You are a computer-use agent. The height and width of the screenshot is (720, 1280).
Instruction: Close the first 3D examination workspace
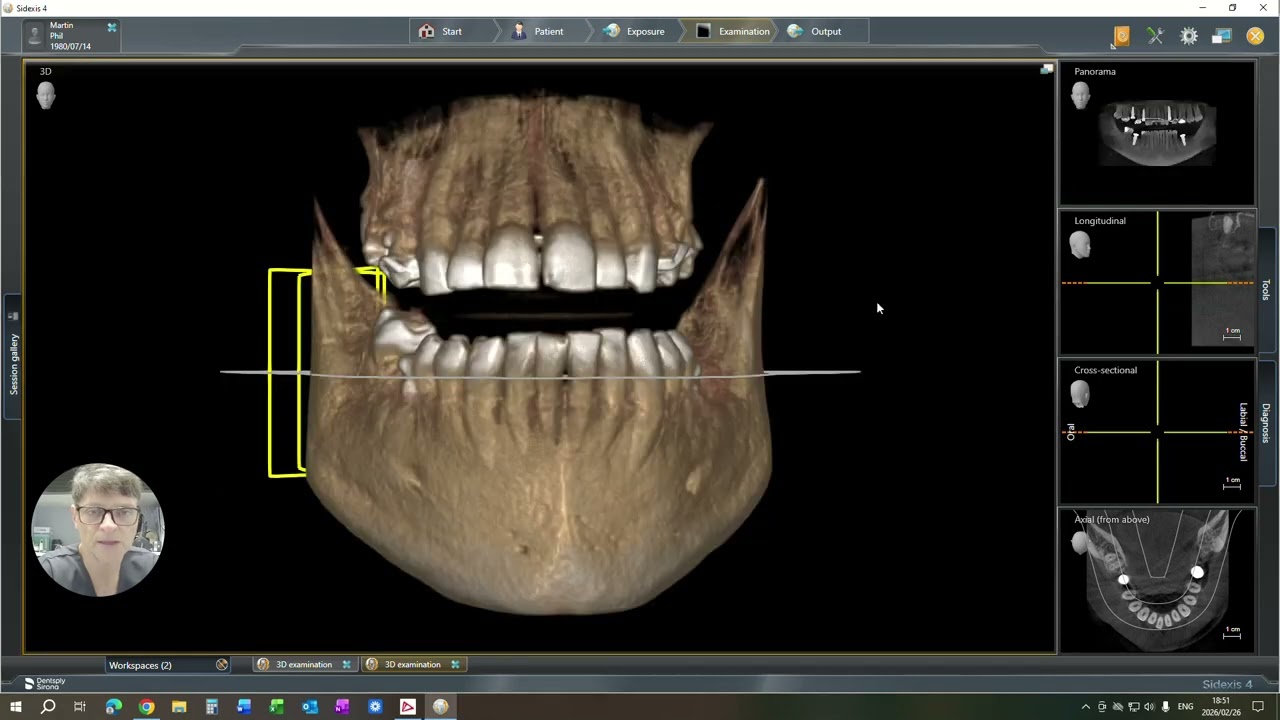coord(347,665)
